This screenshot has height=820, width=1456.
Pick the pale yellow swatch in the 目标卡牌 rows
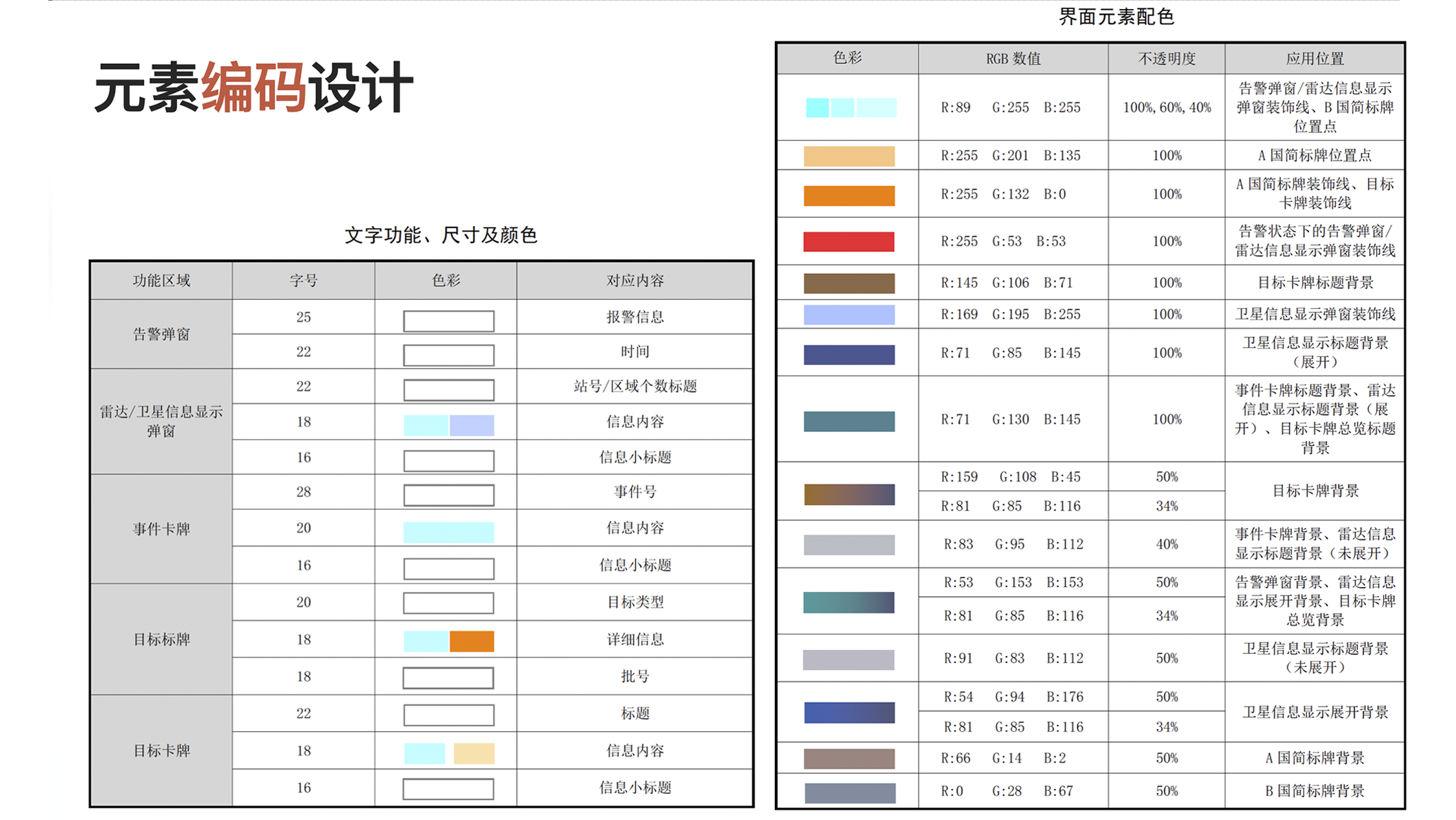(474, 753)
